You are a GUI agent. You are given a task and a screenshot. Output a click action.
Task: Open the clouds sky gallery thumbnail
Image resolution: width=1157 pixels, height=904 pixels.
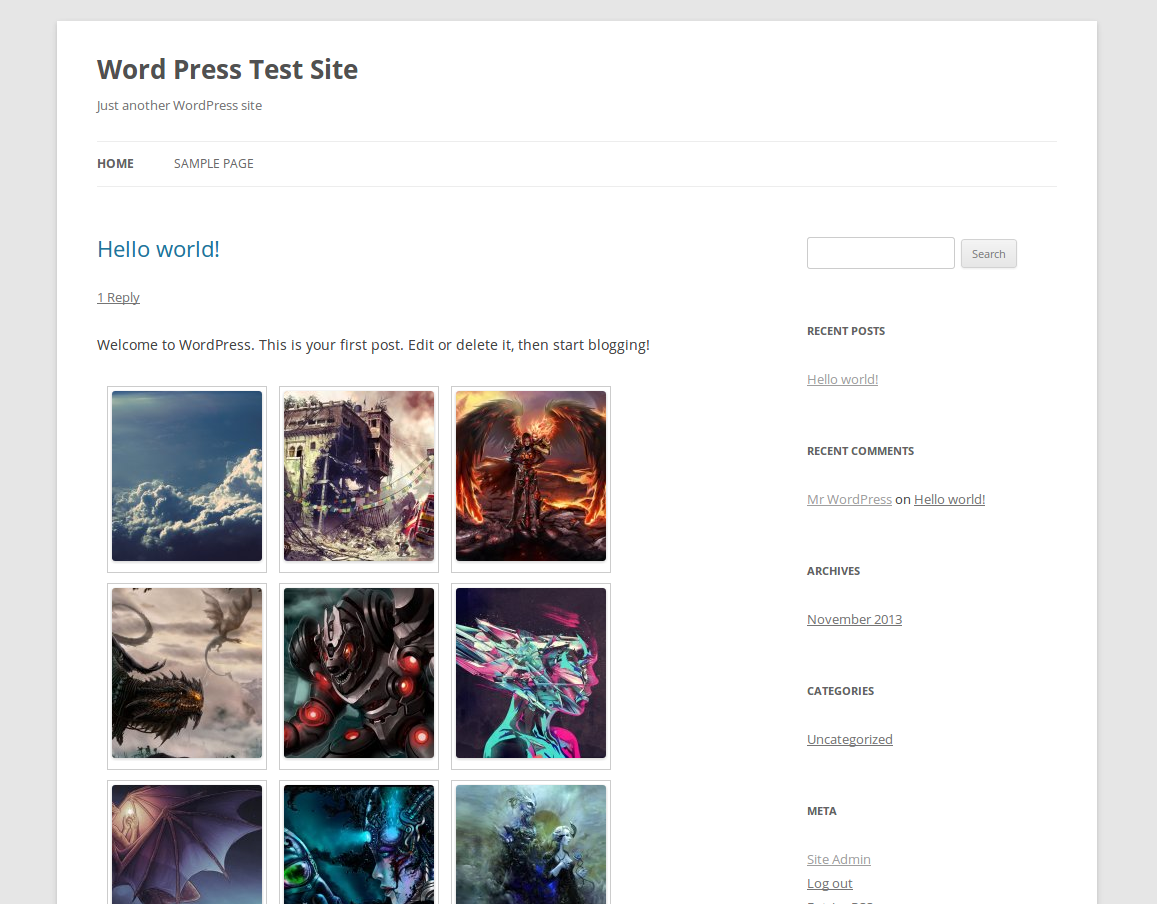[x=187, y=476]
